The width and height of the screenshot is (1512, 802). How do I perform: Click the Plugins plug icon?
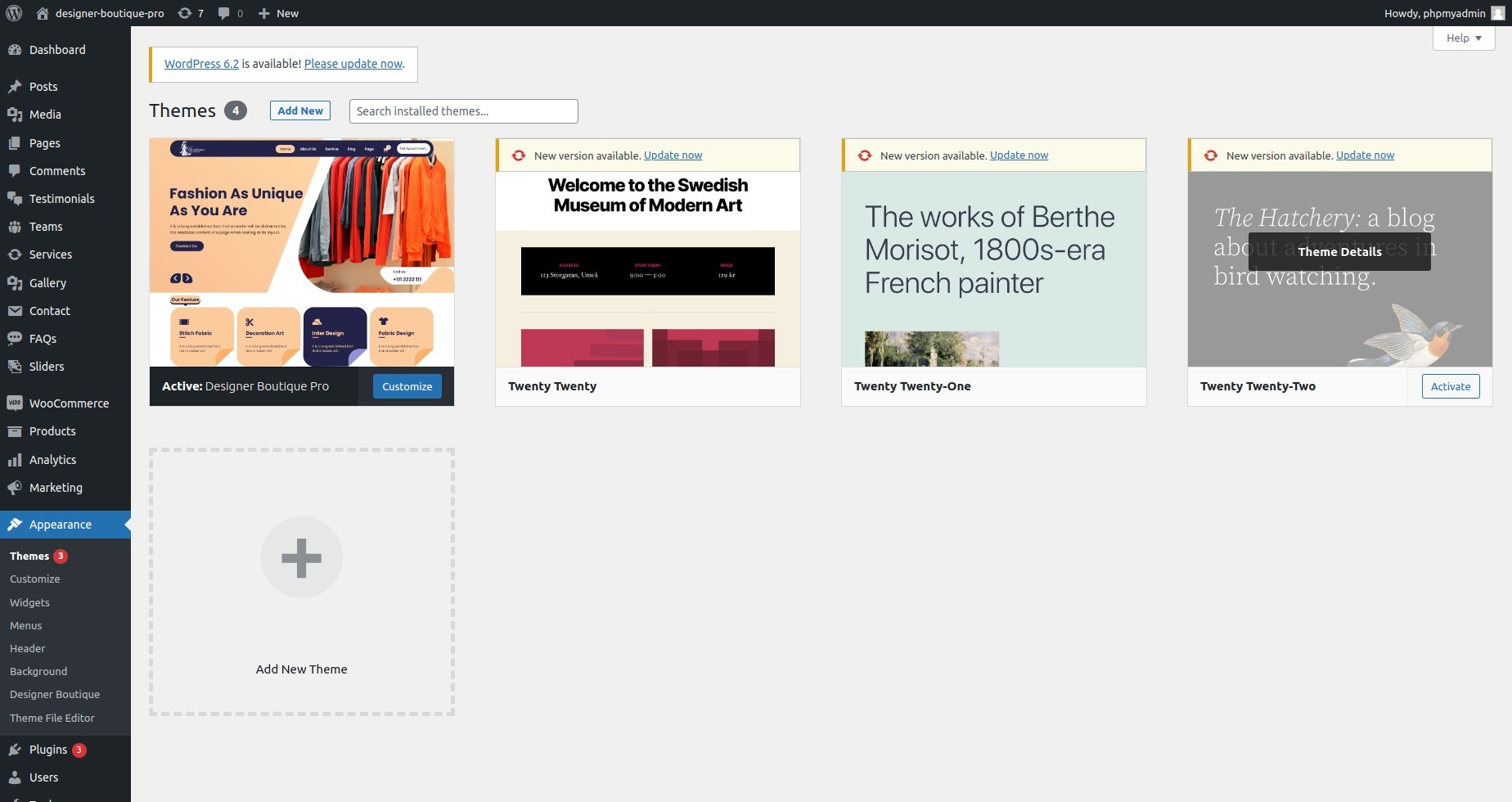(15, 750)
